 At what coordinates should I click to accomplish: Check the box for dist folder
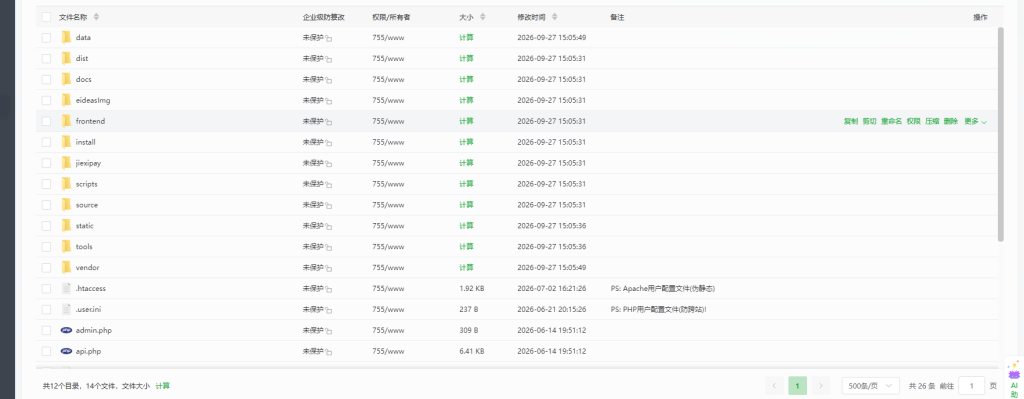46,59
